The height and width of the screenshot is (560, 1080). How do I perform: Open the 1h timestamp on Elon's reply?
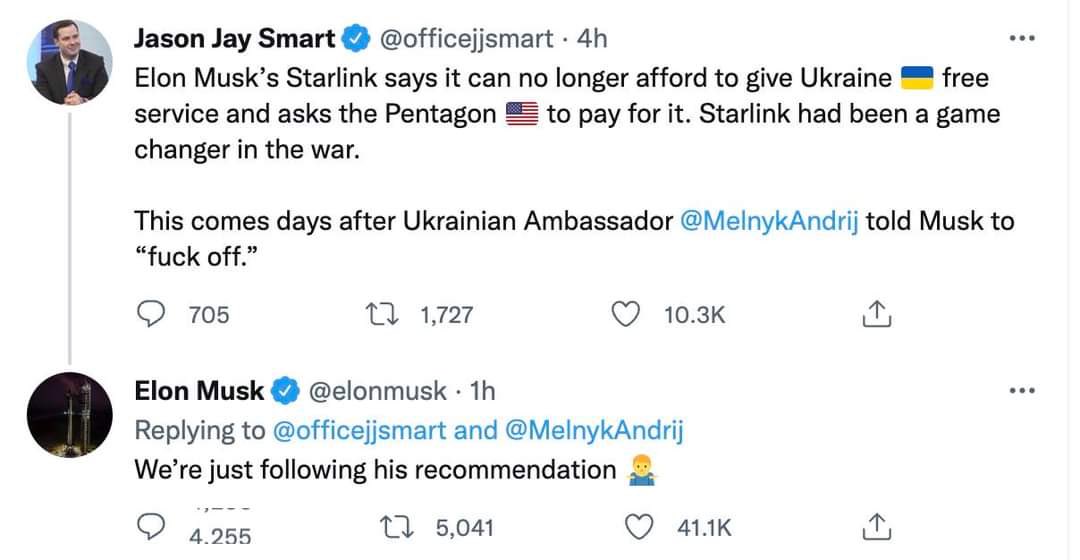pos(481,391)
